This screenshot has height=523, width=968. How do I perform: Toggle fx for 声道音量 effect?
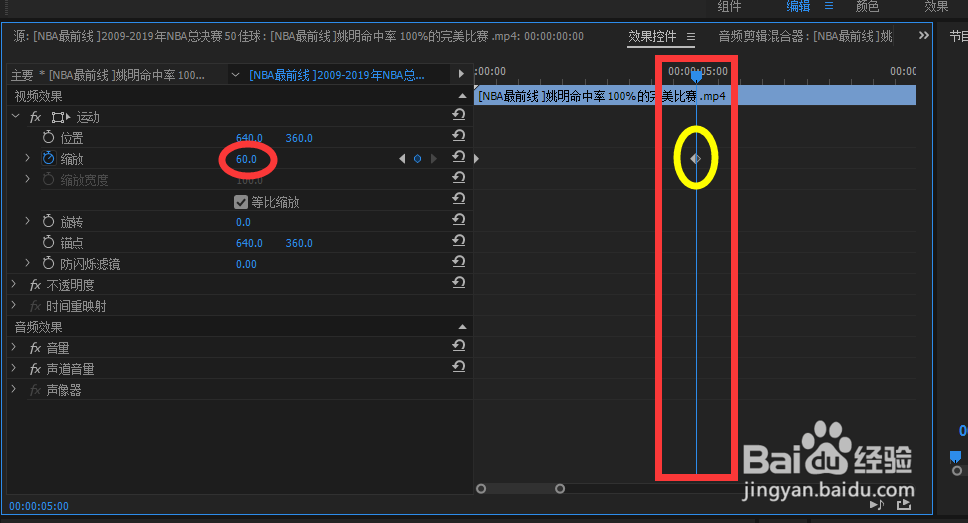tap(35, 369)
